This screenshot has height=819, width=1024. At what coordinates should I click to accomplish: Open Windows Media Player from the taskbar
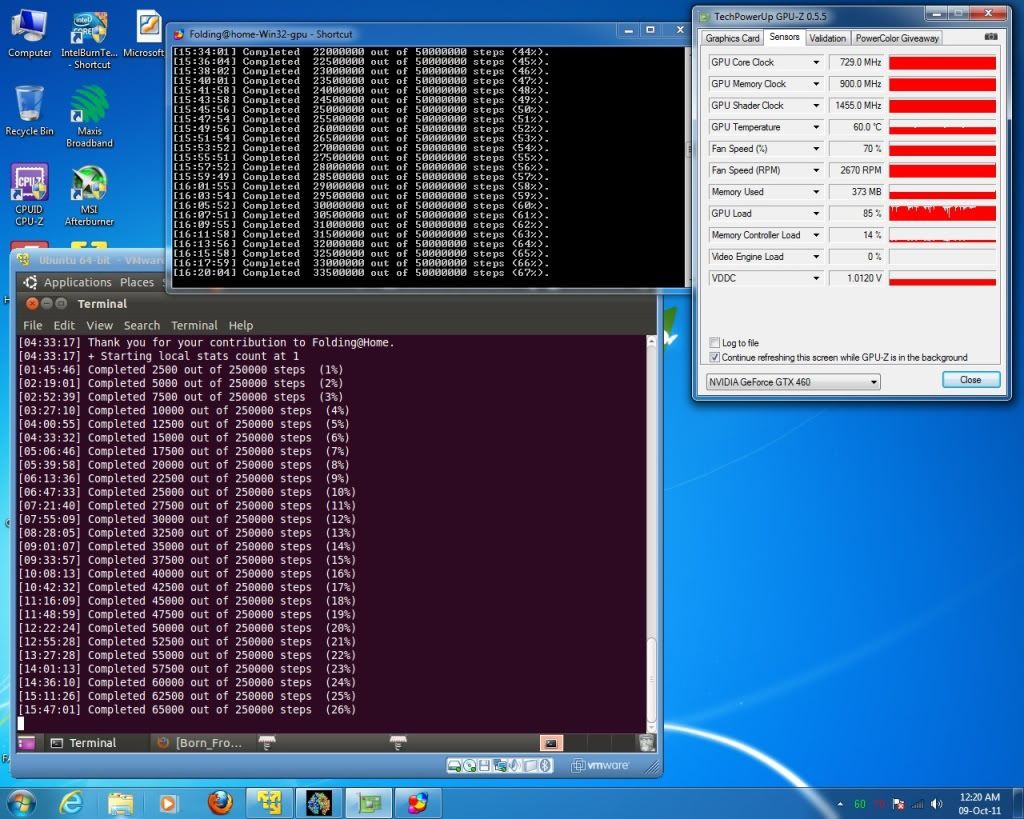(168, 803)
